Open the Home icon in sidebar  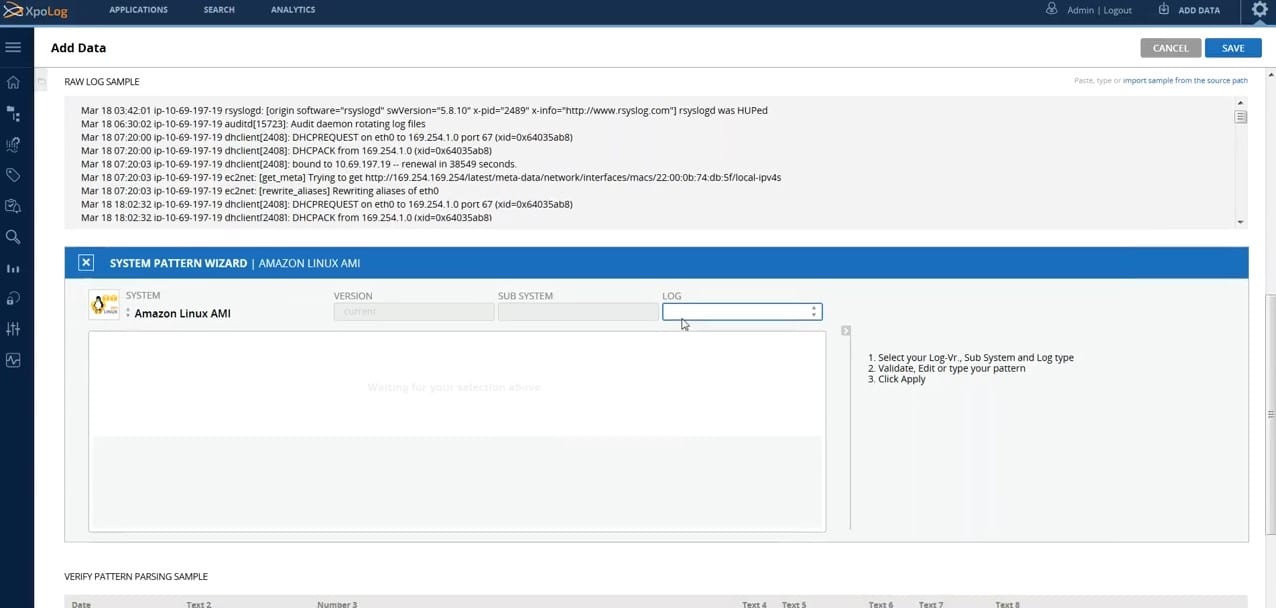(13, 82)
